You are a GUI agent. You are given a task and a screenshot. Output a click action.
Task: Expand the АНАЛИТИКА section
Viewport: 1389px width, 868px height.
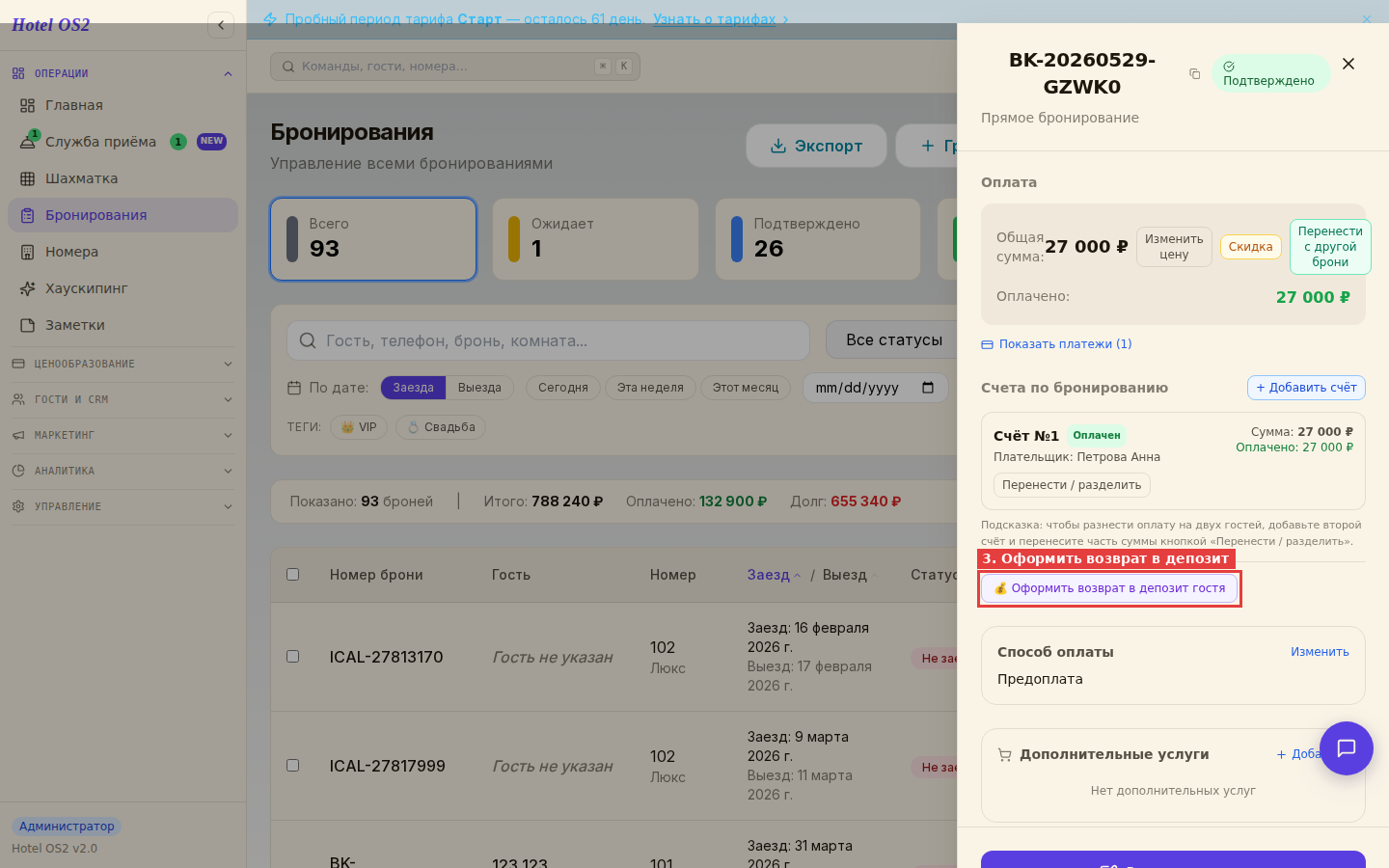click(123, 471)
